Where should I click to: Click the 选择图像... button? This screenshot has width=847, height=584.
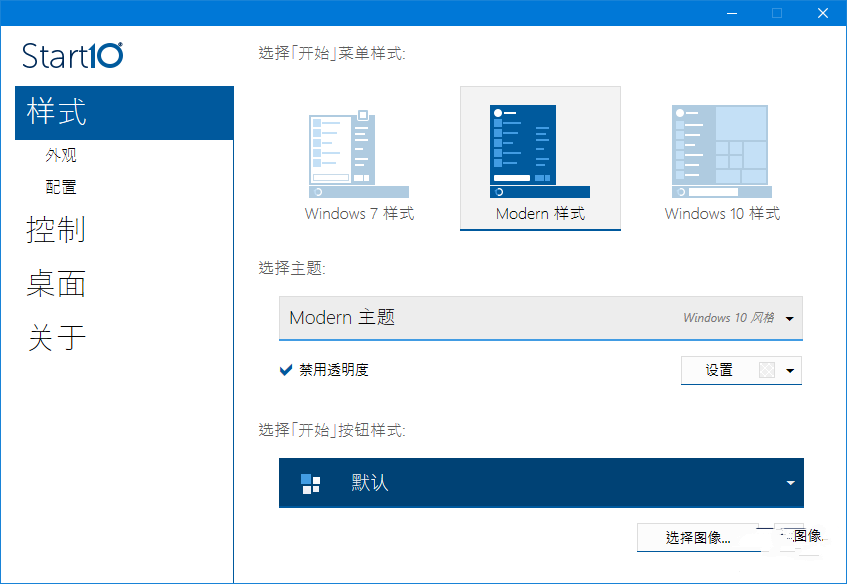click(x=698, y=538)
